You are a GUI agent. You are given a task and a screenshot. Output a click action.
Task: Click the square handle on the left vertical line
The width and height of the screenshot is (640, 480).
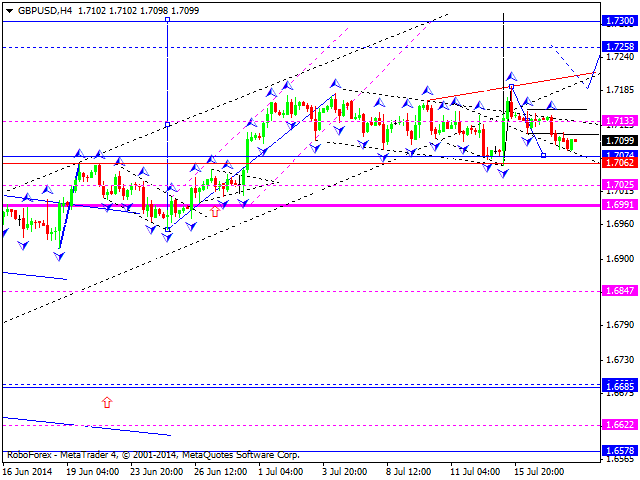coord(167,124)
